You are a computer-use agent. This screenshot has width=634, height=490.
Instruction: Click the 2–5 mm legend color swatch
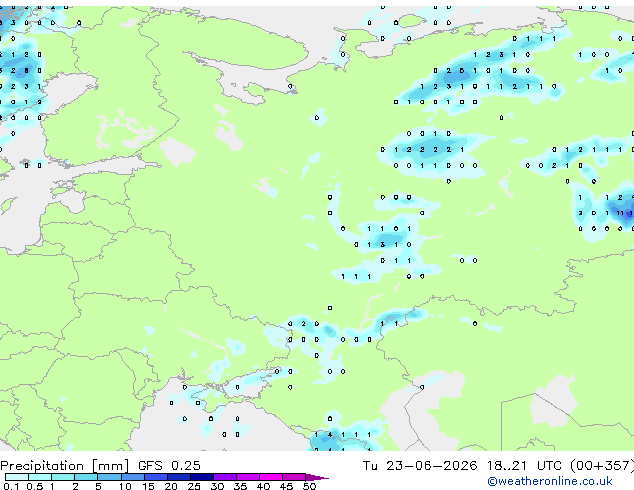pos(86,477)
